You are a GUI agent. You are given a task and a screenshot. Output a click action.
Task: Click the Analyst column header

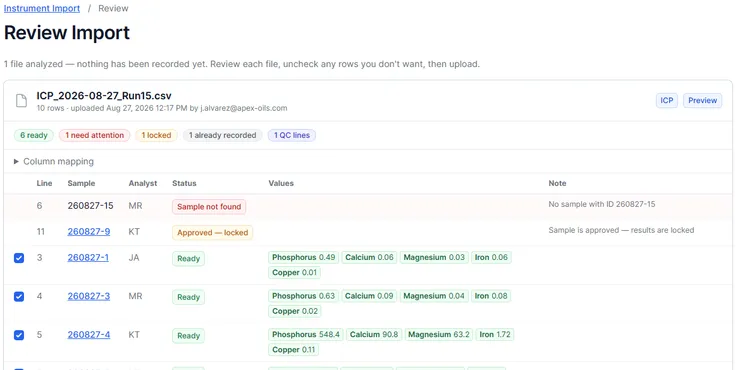143,183
